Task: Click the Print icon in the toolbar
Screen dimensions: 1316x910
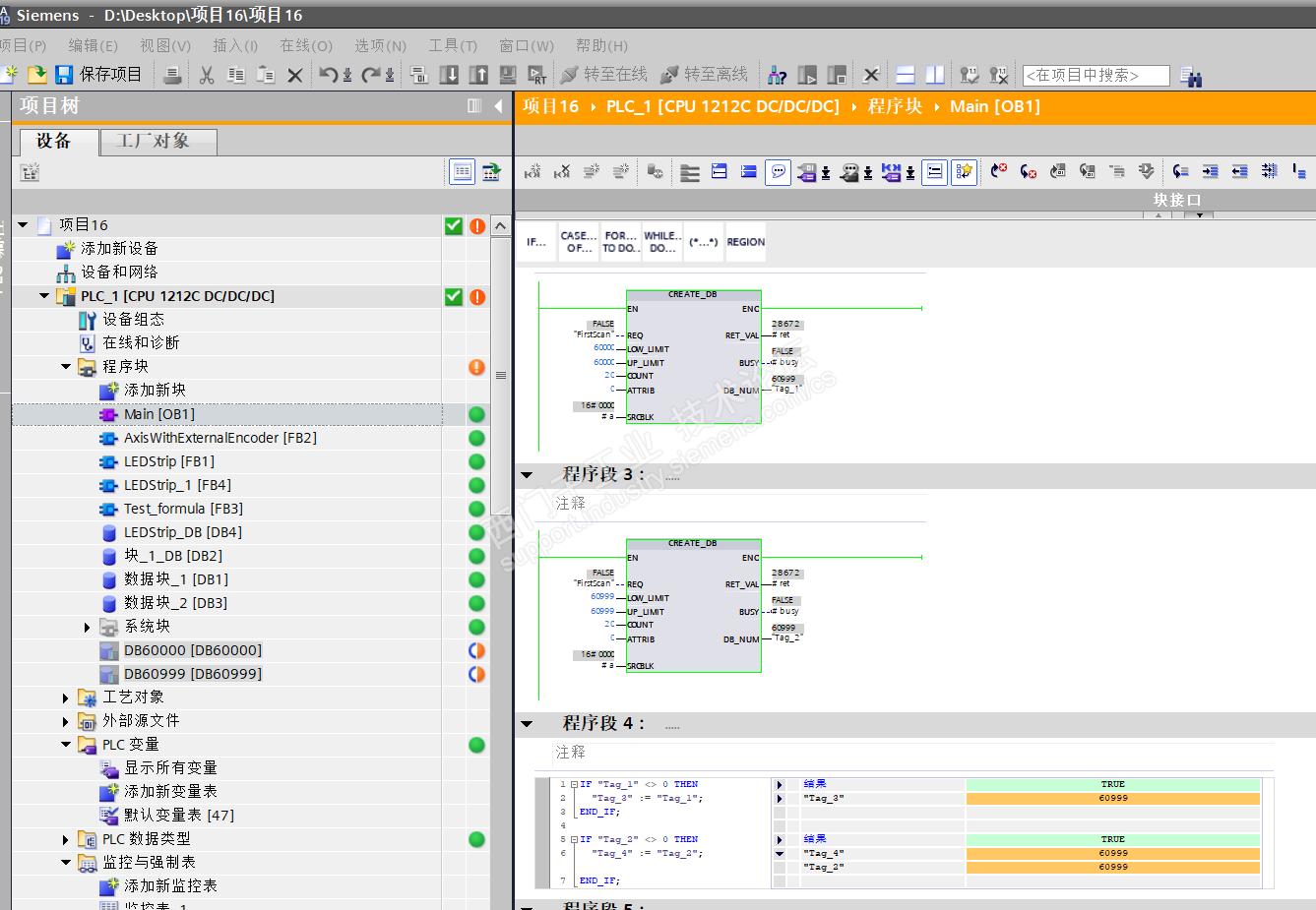Action: pos(172,75)
